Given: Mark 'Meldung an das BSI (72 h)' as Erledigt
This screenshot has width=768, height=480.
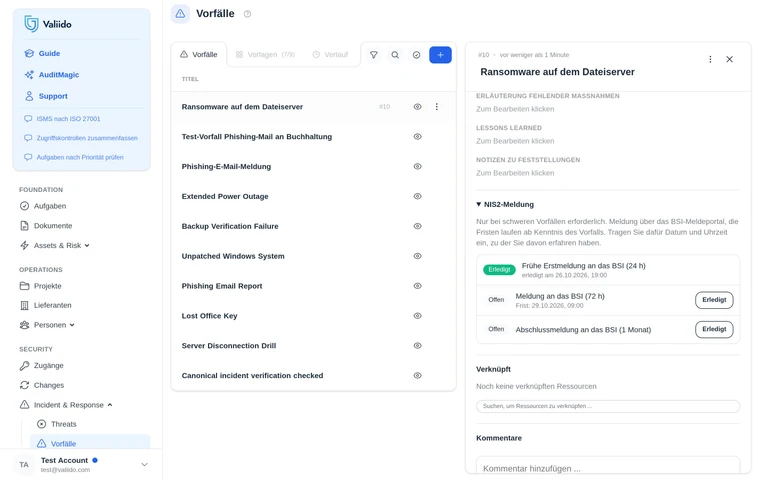Looking at the screenshot, I should [714, 300].
